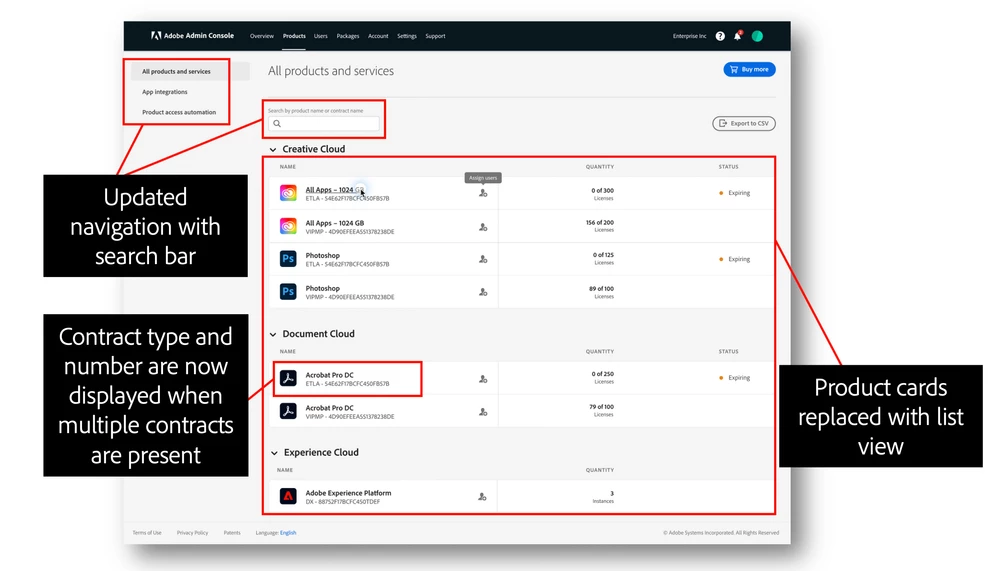Select the Products tab

(294, 36)
